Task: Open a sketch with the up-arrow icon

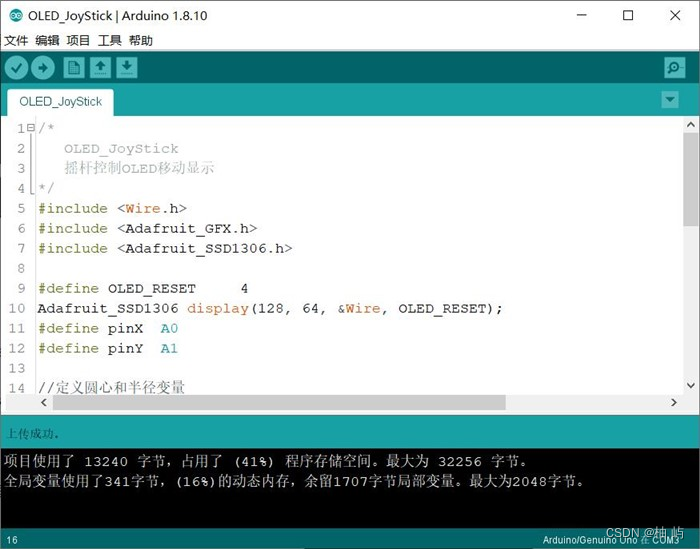Action: pos(100,68)
